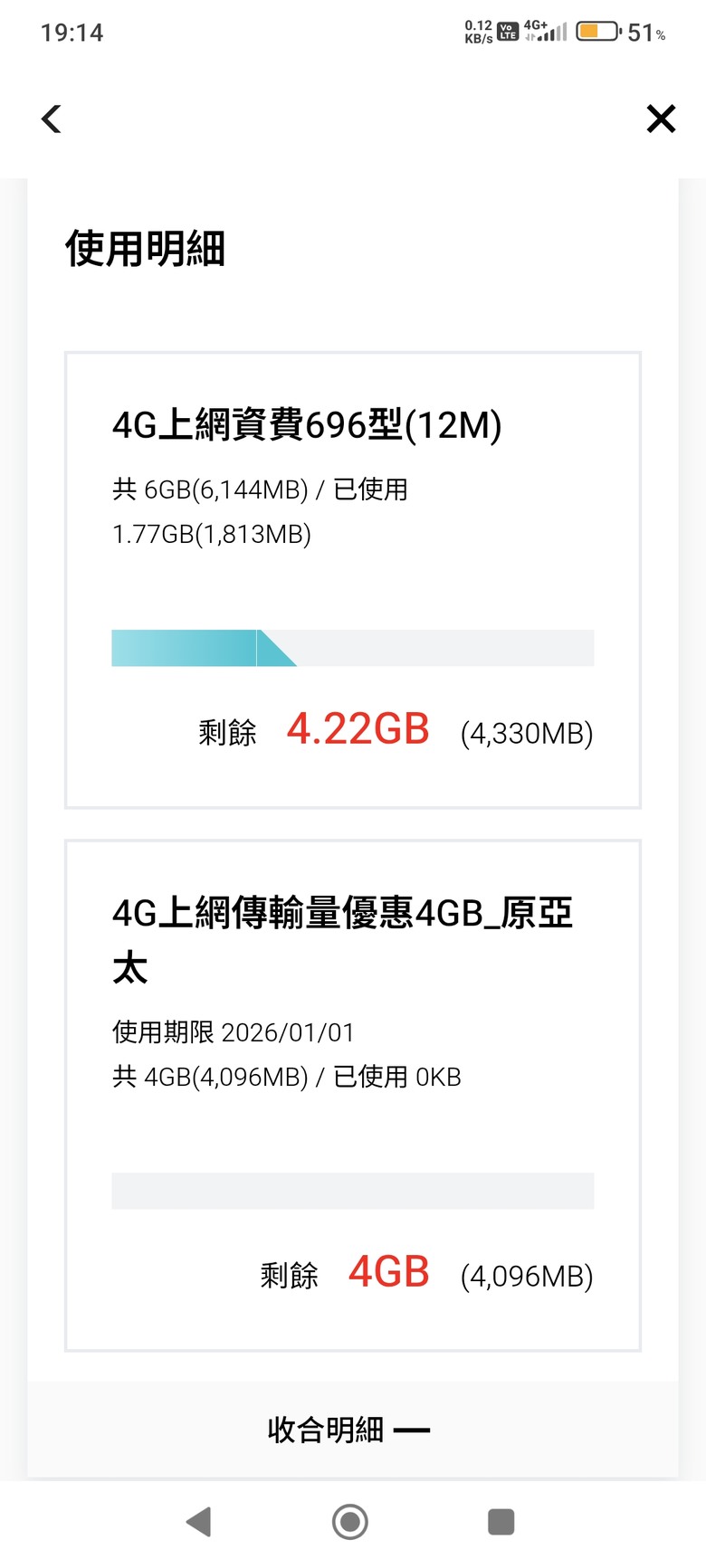
Task: Tap the 4G+ signal strength icon
Action: pyautogui.click(x=546, y=32)
